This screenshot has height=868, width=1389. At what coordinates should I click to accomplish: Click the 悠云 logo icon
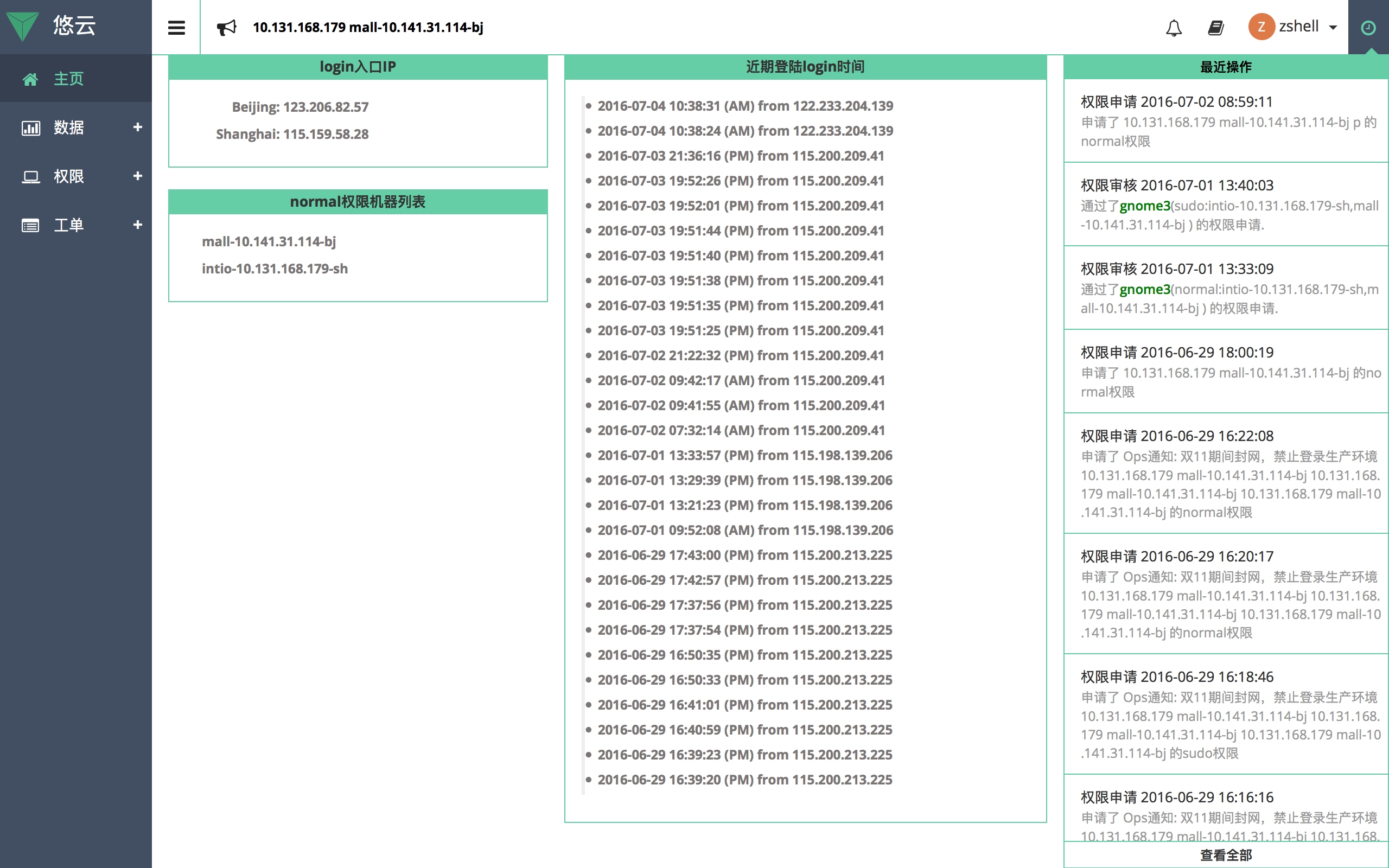[23, 26]
